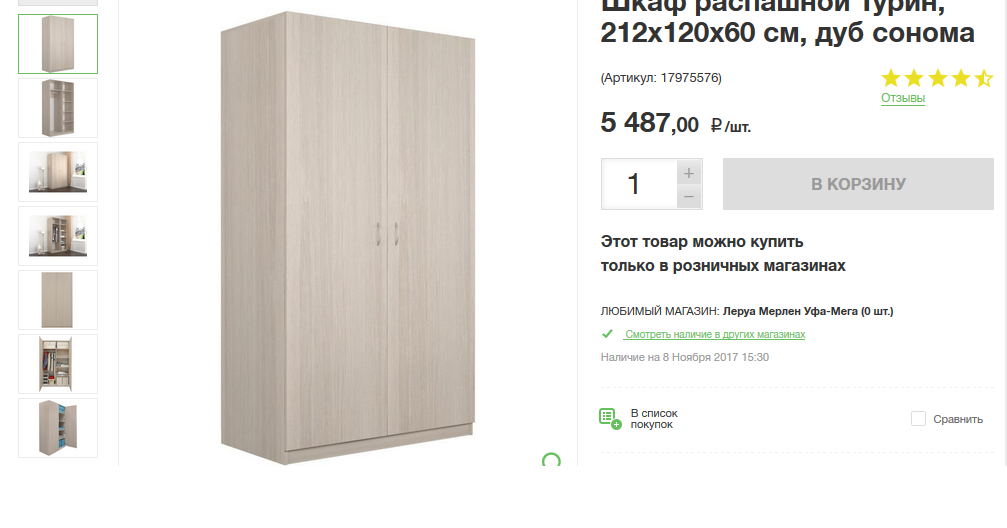Image resolution: width=1007 pixels, height=528 pixels.
Task: Click the green circular zoom icon
Action: [x=551, y=460]
